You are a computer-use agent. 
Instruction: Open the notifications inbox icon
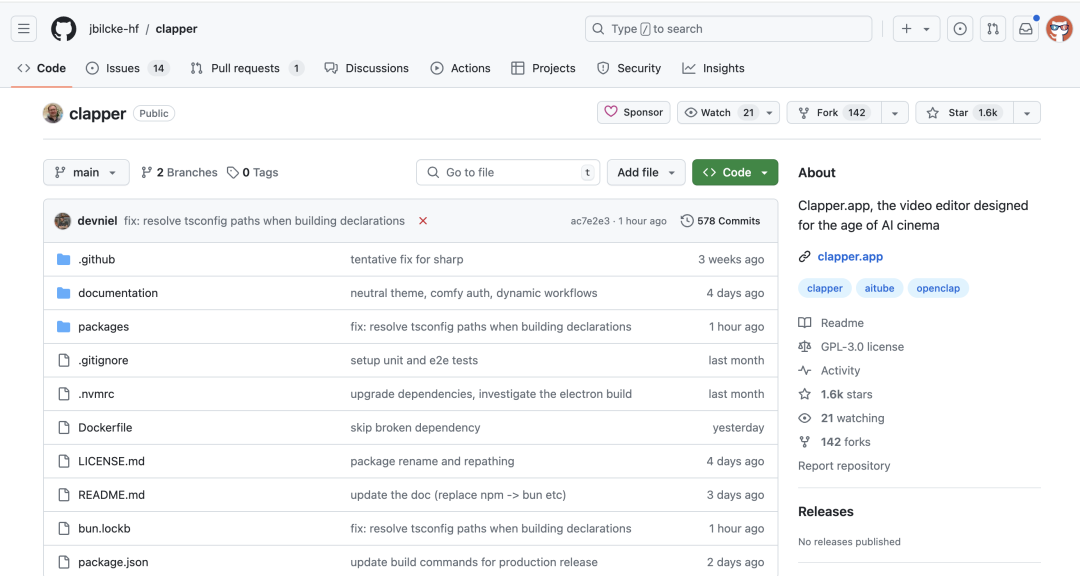[x=1026, y=29]
